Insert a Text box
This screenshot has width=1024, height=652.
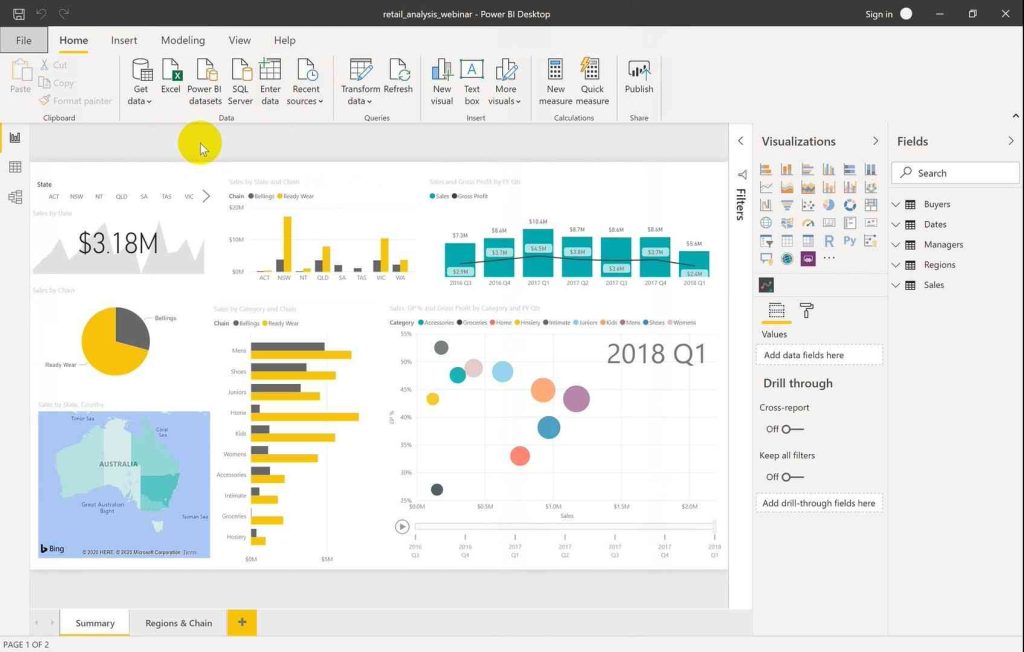(472, 82)
